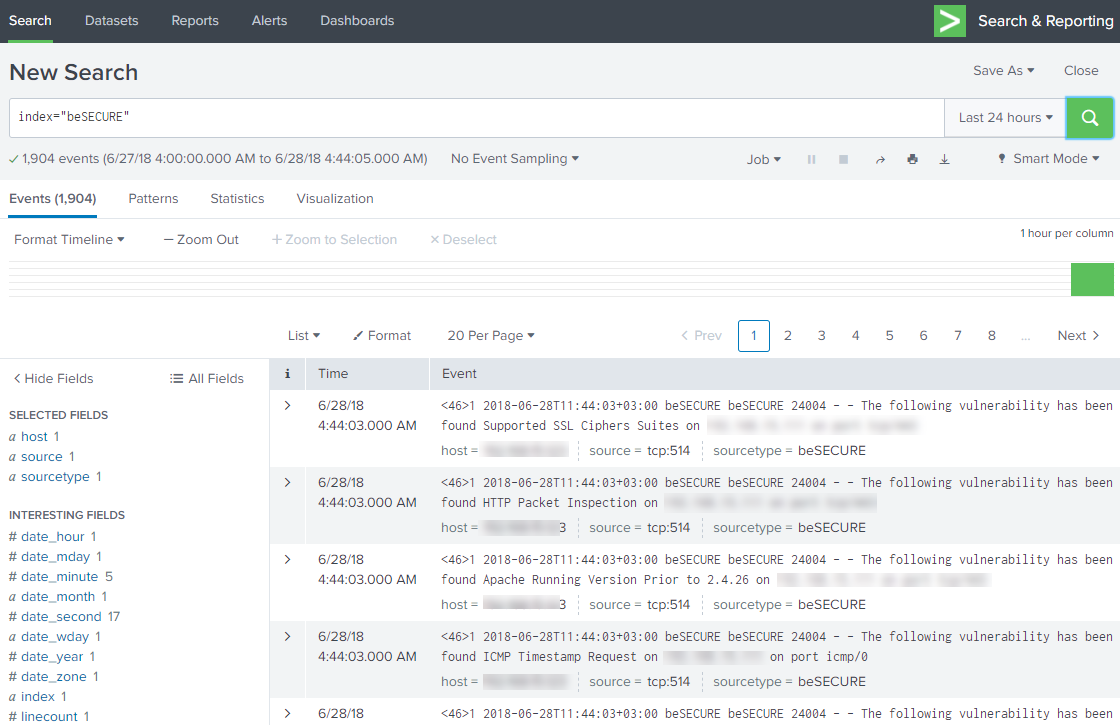Image resolution: width=1120 pixels, height=725 pixels.
Task: Click the green search magnifier button
Action: [x=1089, y=118]
